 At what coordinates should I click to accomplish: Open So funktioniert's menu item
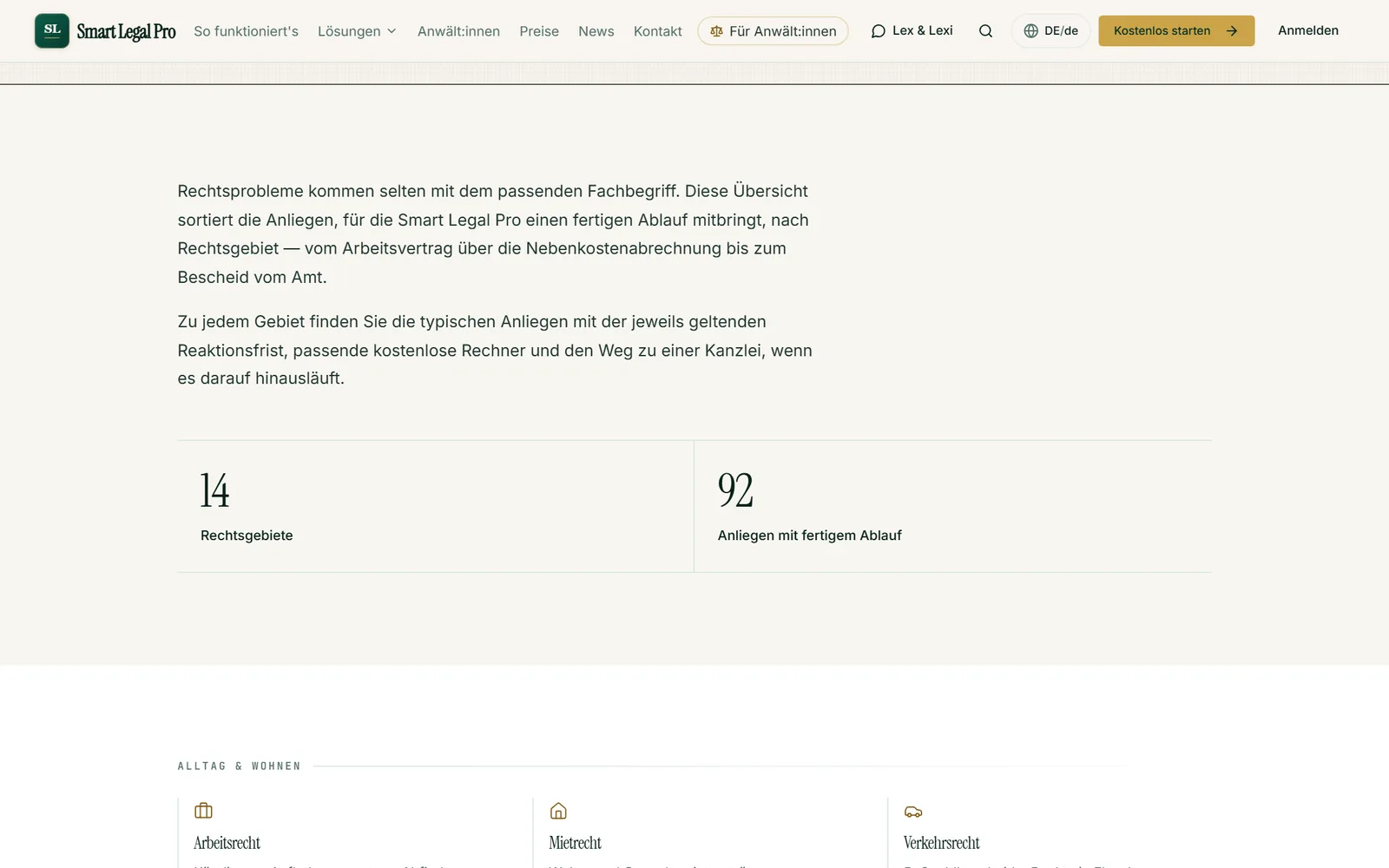click(x=246, y=31)
